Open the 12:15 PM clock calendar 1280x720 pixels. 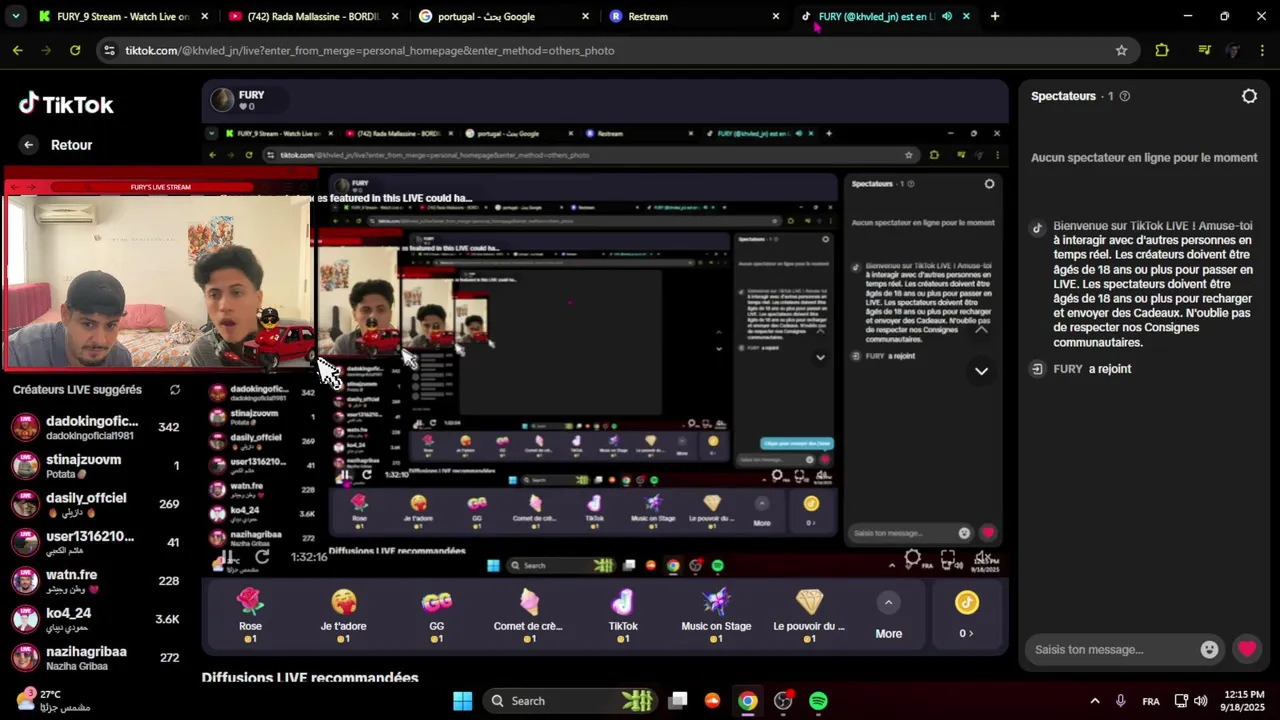tap(1244, 701)
